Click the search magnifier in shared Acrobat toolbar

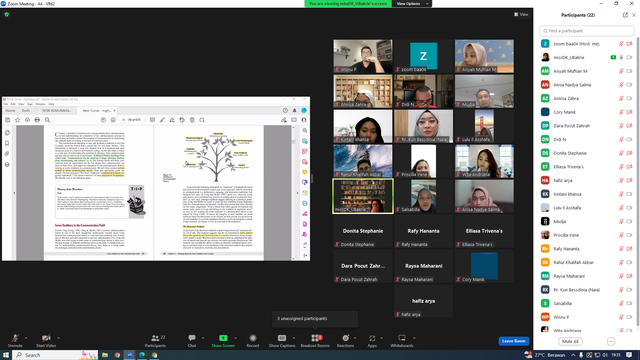pos(47,120)
